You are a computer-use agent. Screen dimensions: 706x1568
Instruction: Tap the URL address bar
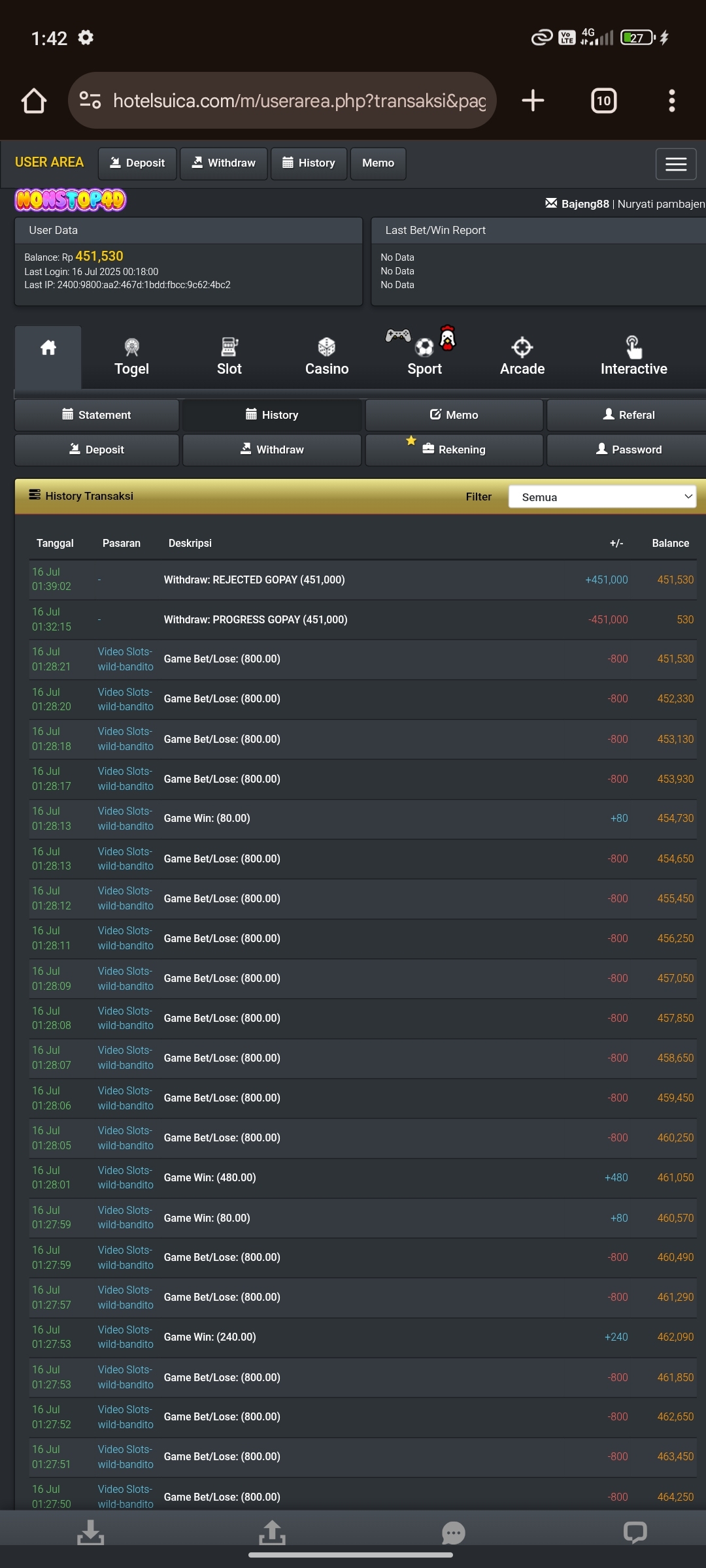tap(299, 101)
